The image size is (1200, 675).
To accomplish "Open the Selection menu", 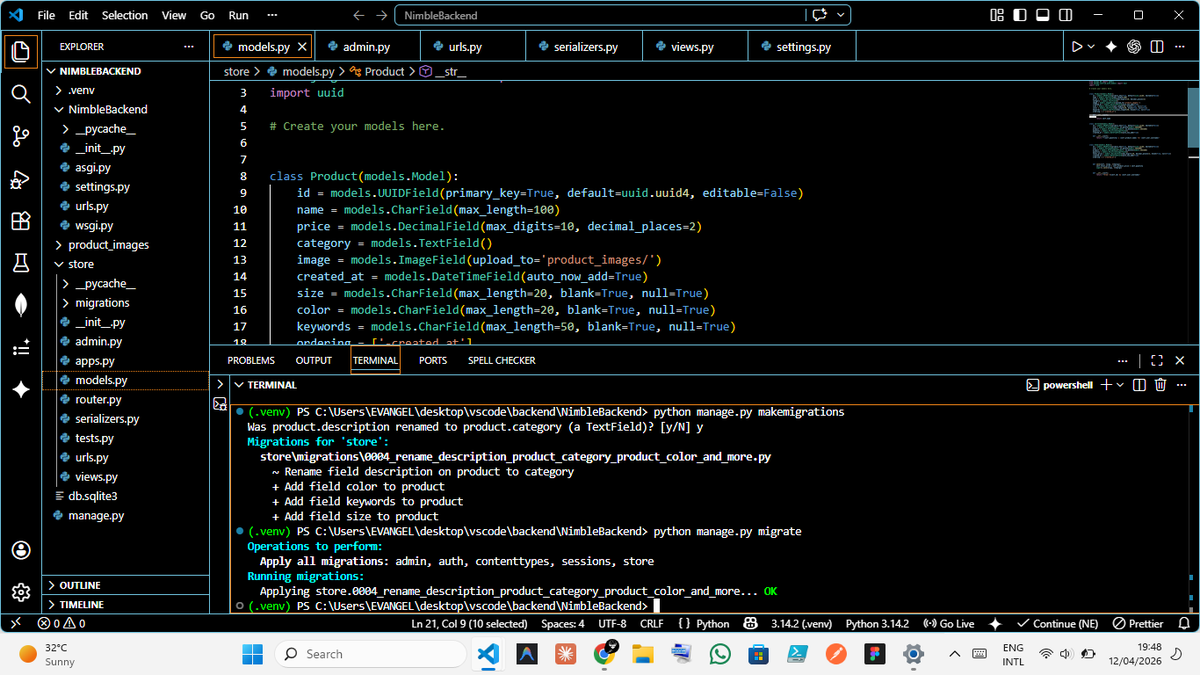I will [x=125, y=15].
